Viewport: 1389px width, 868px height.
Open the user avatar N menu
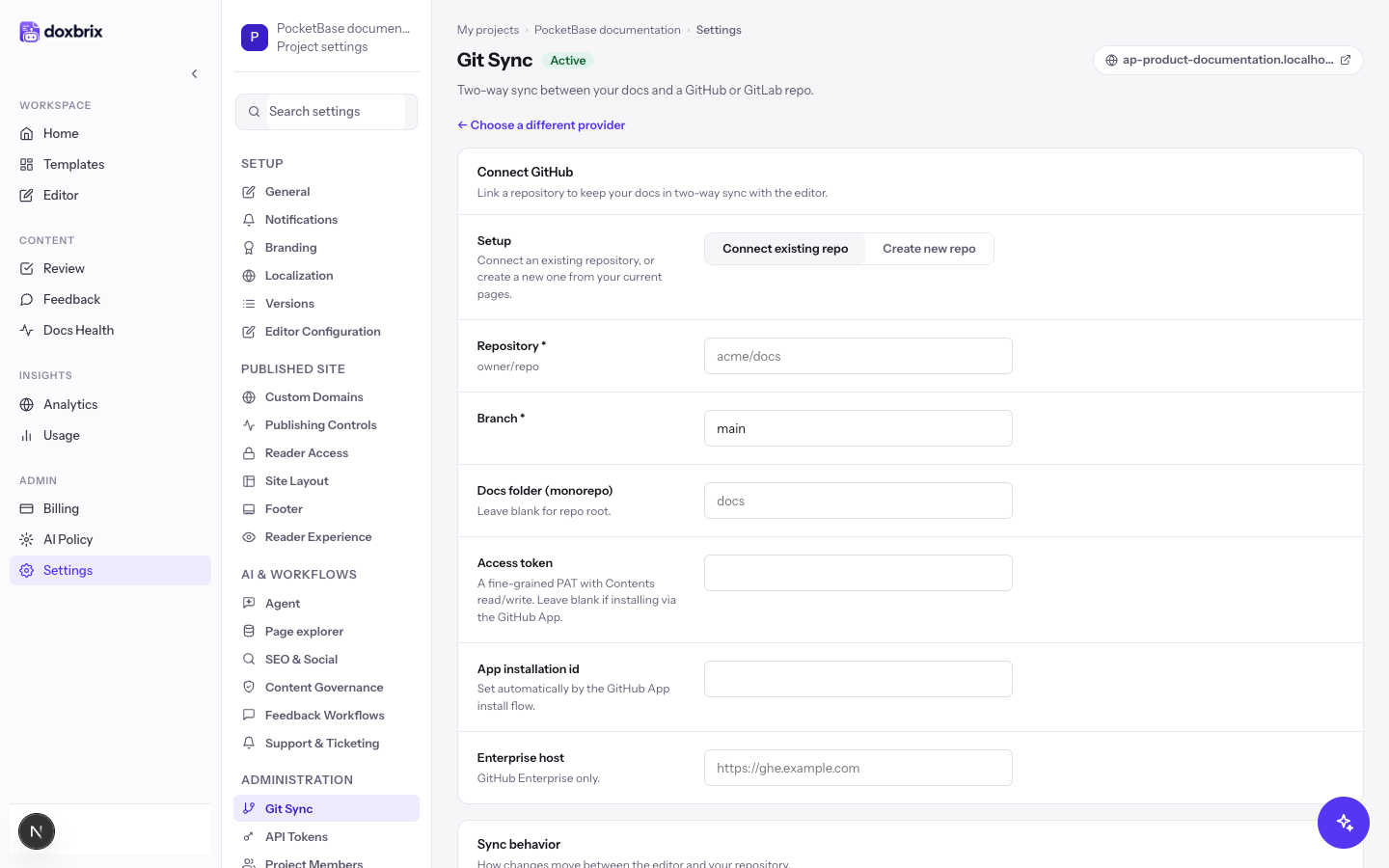[x=37, y=831]
